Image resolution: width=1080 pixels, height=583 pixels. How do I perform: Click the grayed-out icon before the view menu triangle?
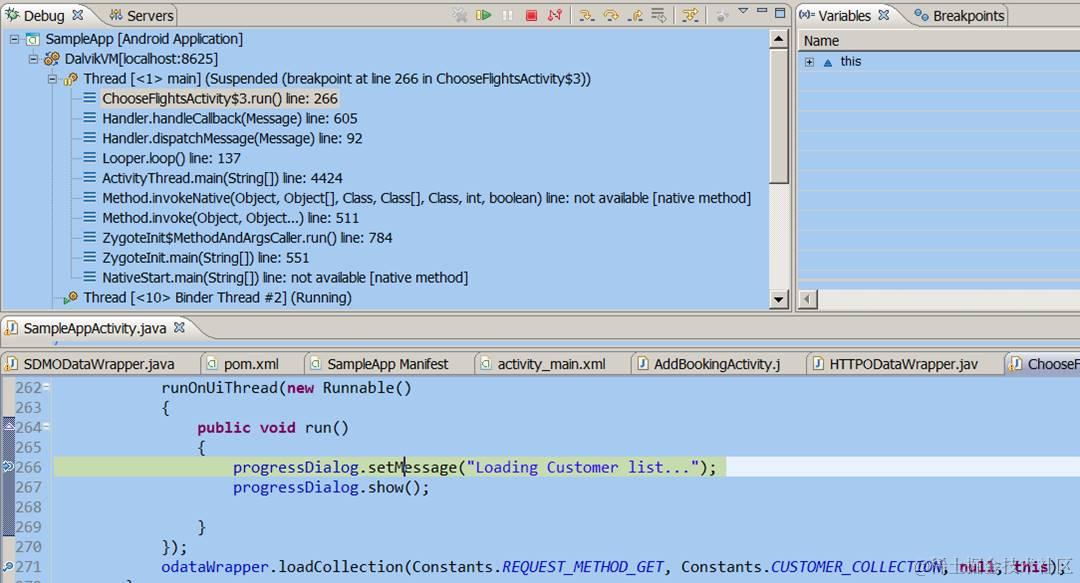point(721,14)
